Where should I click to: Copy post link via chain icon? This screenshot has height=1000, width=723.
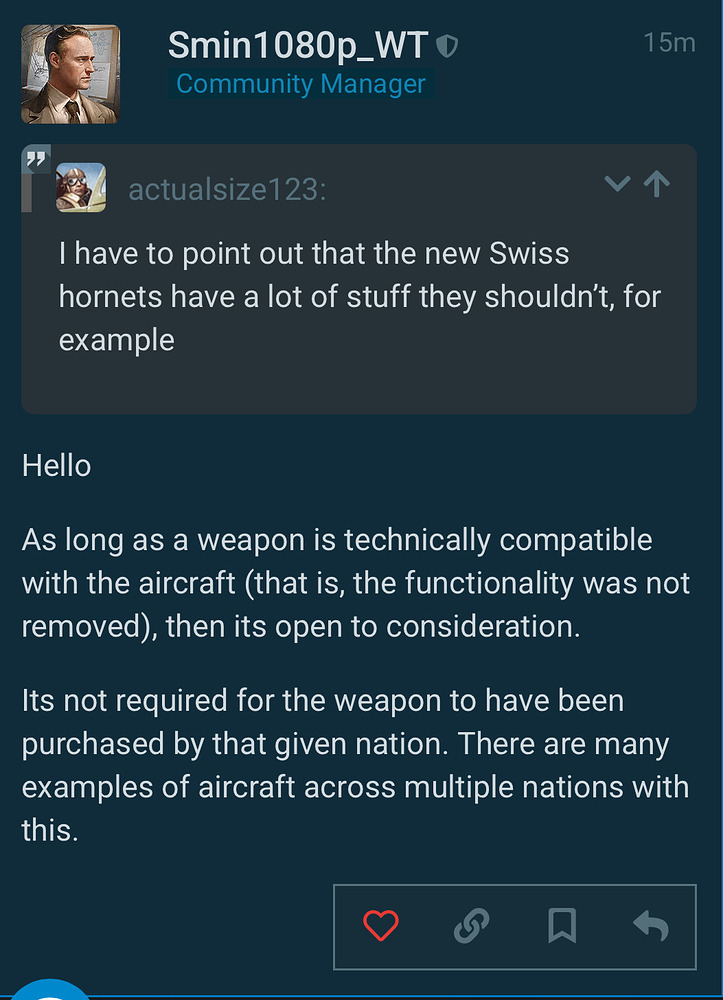469,927
